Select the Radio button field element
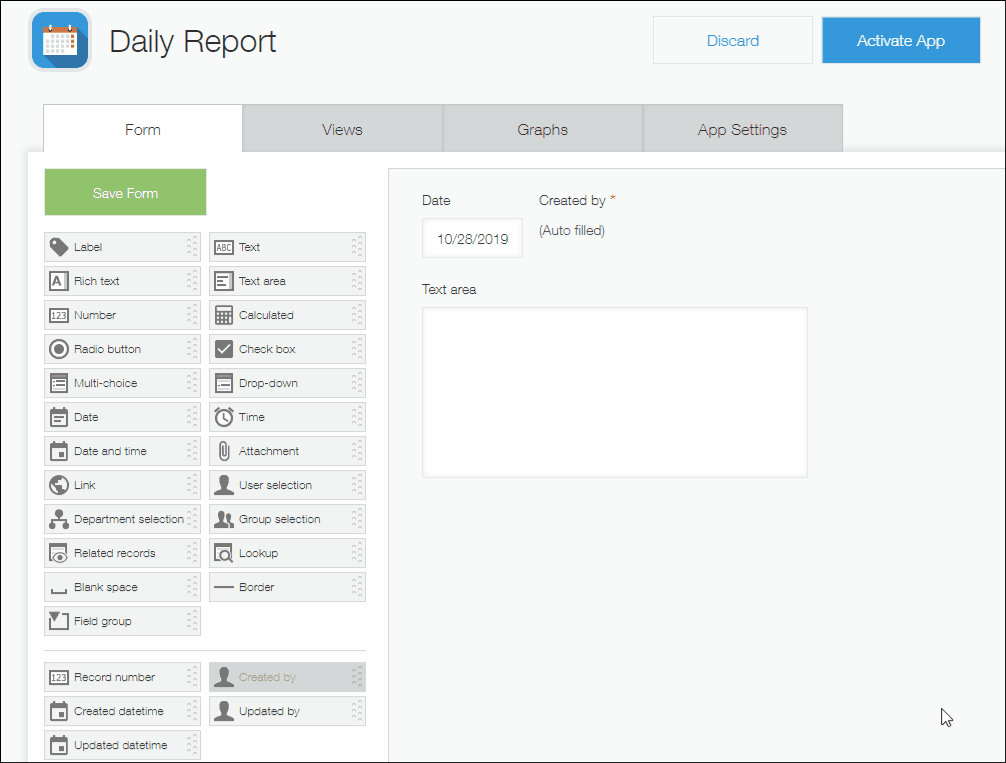Image resolution: width=1006 pixels, height=763 pixels. 122,349
